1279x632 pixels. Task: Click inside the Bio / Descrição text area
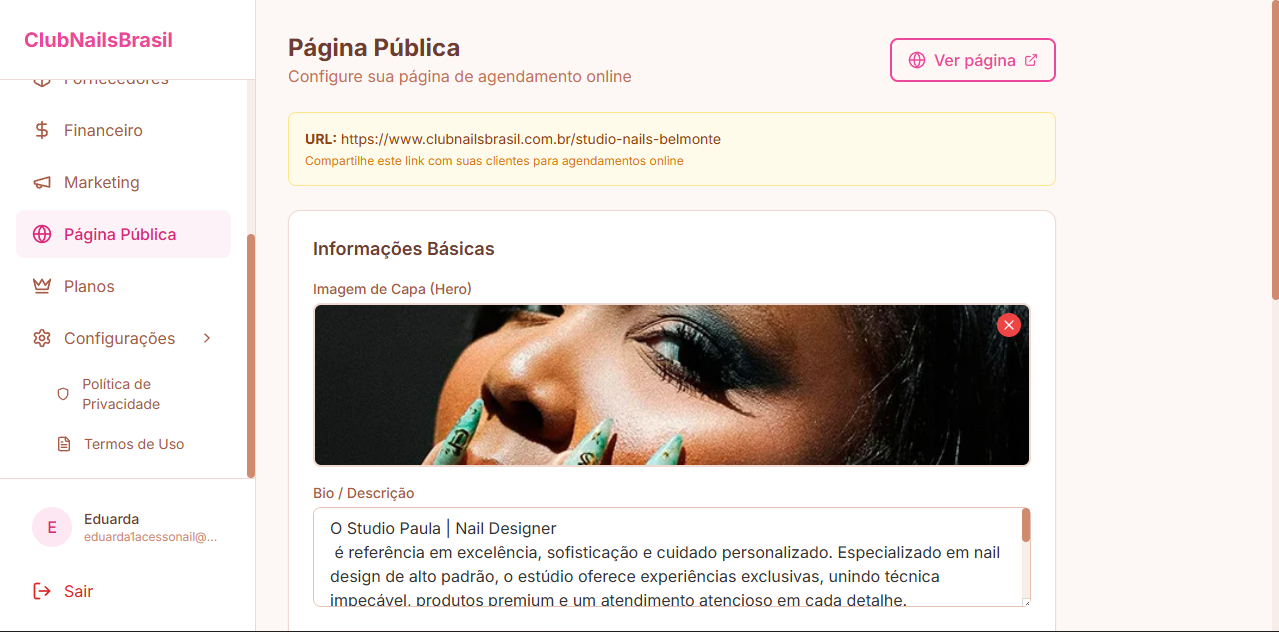pyautogui.click(x=667, y=557)
